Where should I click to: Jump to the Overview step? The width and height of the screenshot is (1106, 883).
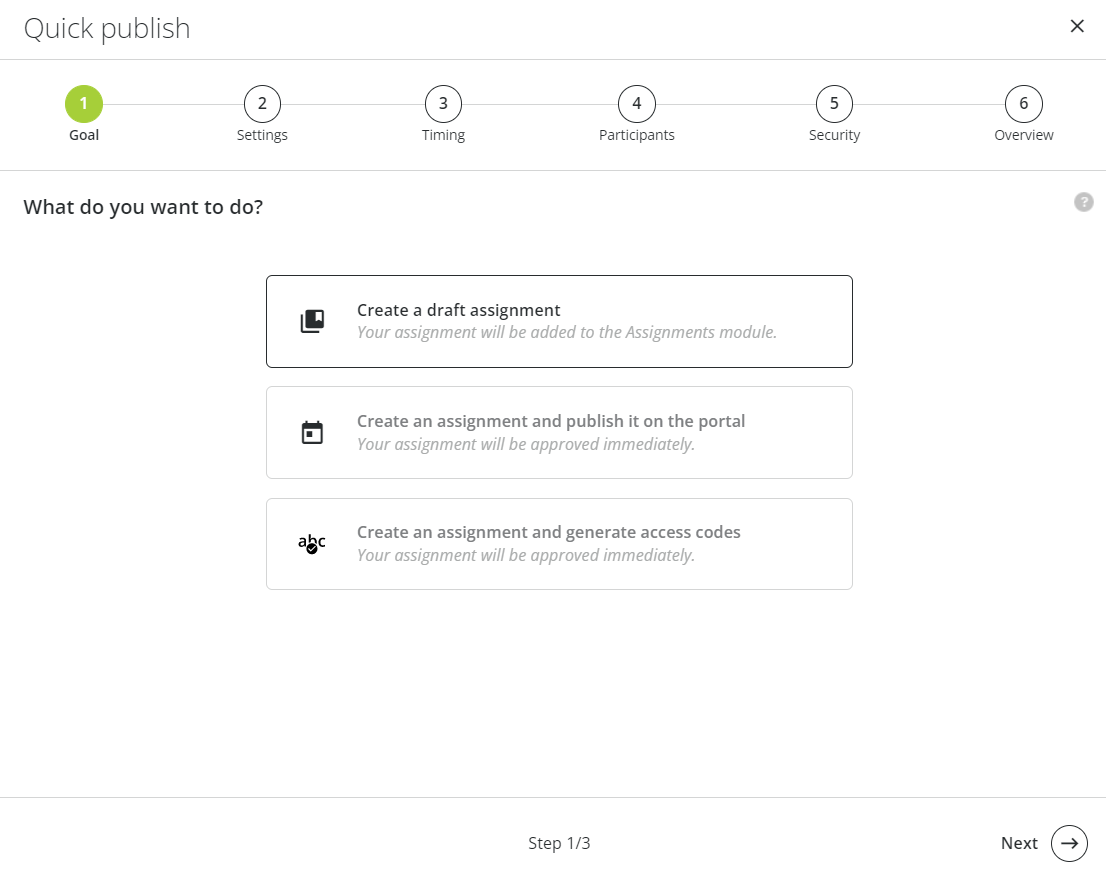coord(1023,103)
